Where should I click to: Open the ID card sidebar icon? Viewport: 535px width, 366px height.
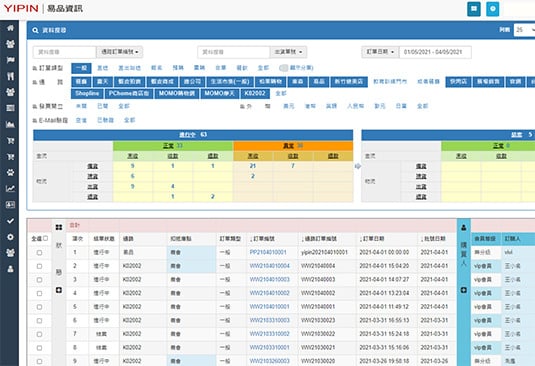point(10,205)
